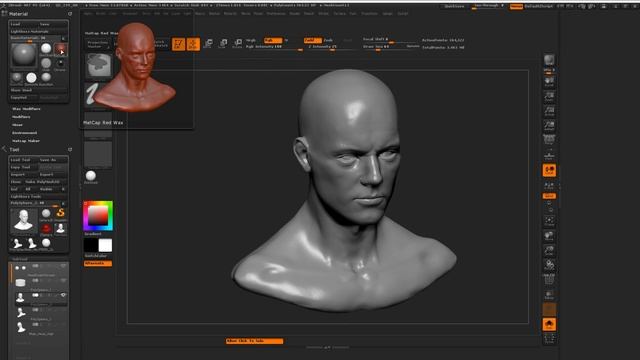
Task: Open the empty texture slot on left shelf
Action: point(98,154)
